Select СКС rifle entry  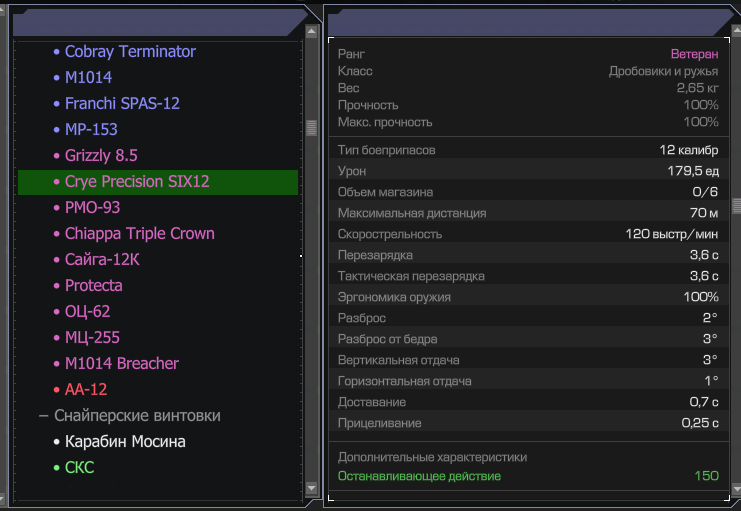(79, 468)
